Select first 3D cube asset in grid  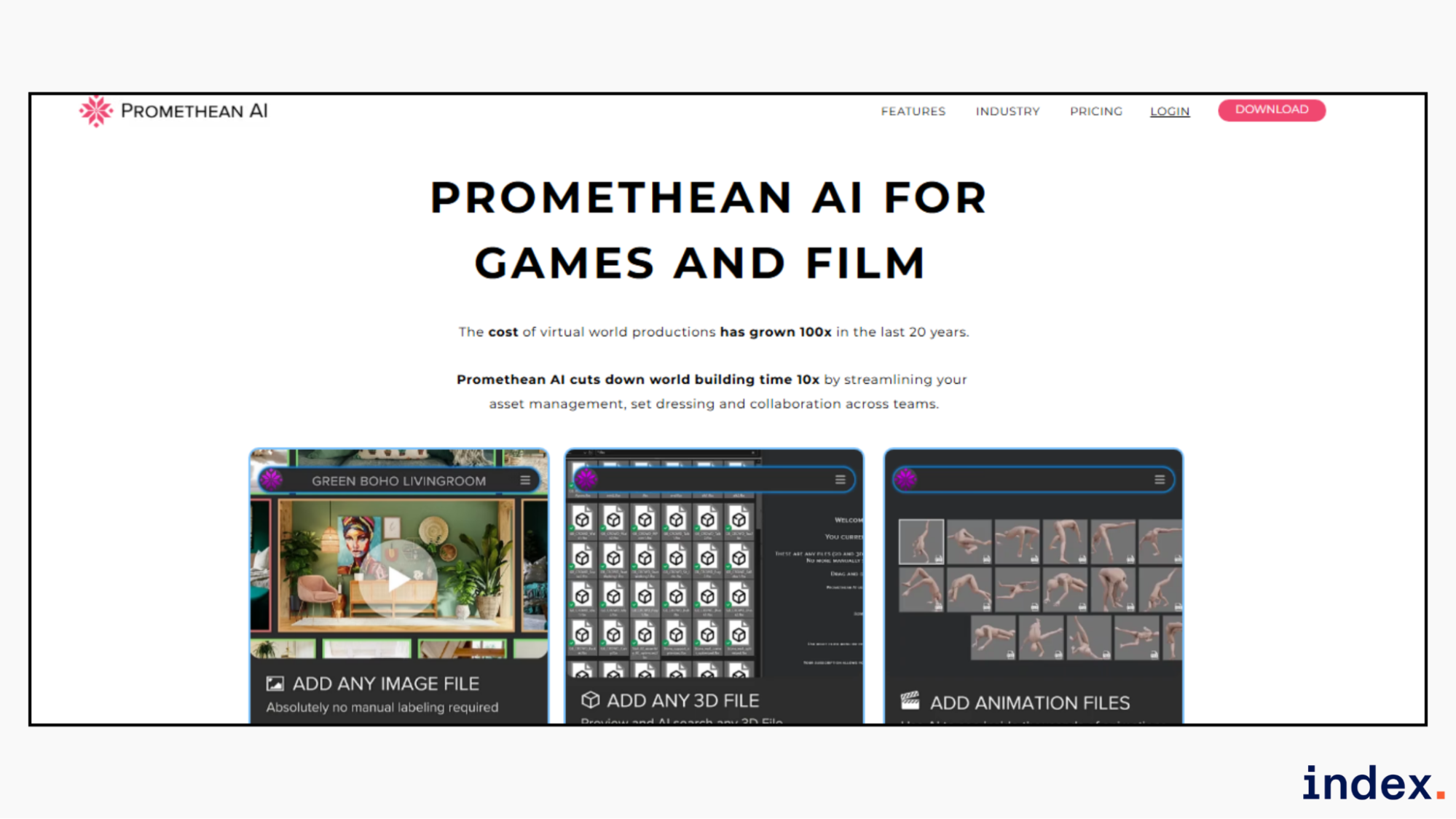(x=582, y=520)
